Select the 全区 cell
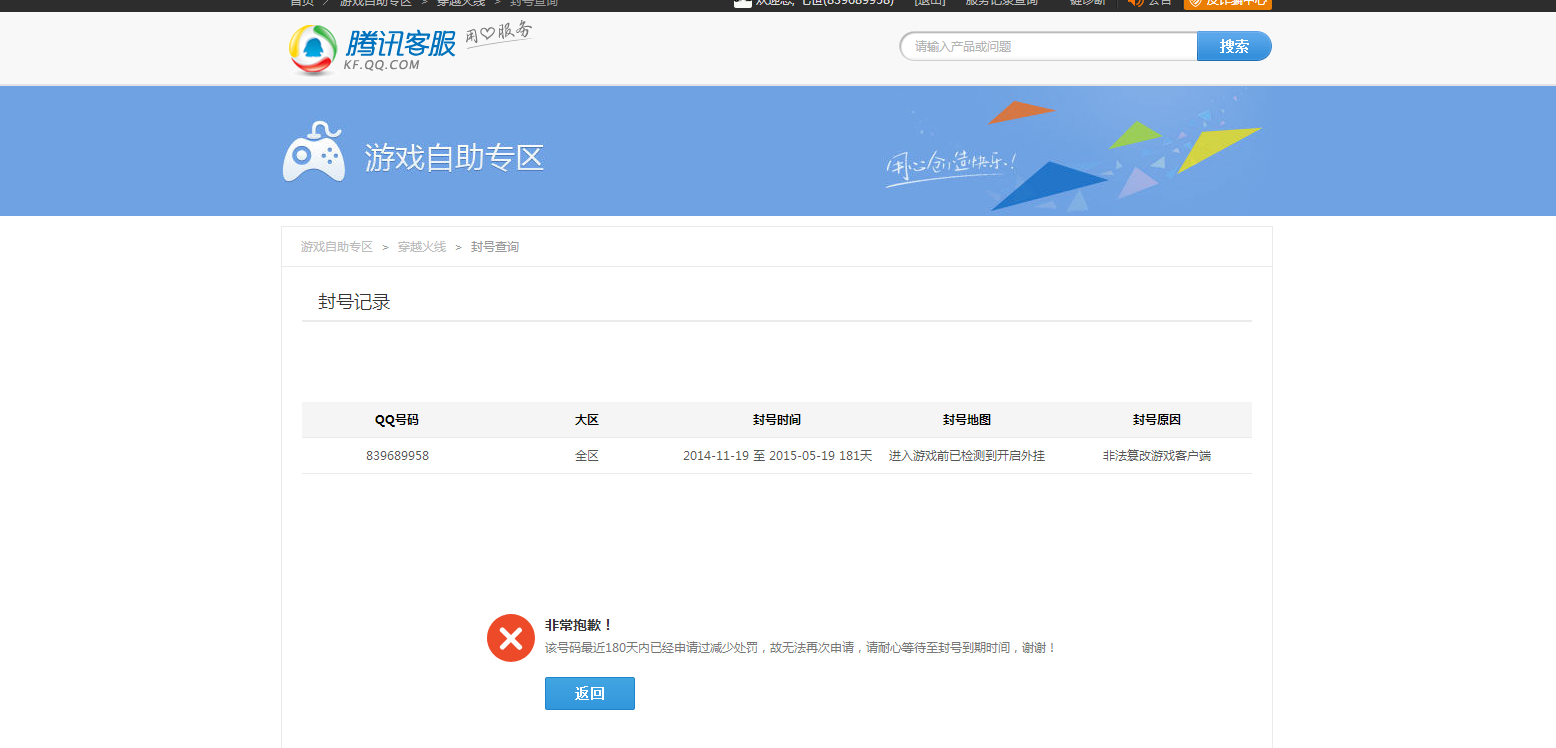The height and width of the screenshot is (748, 1556). click(x=587, y=456)
